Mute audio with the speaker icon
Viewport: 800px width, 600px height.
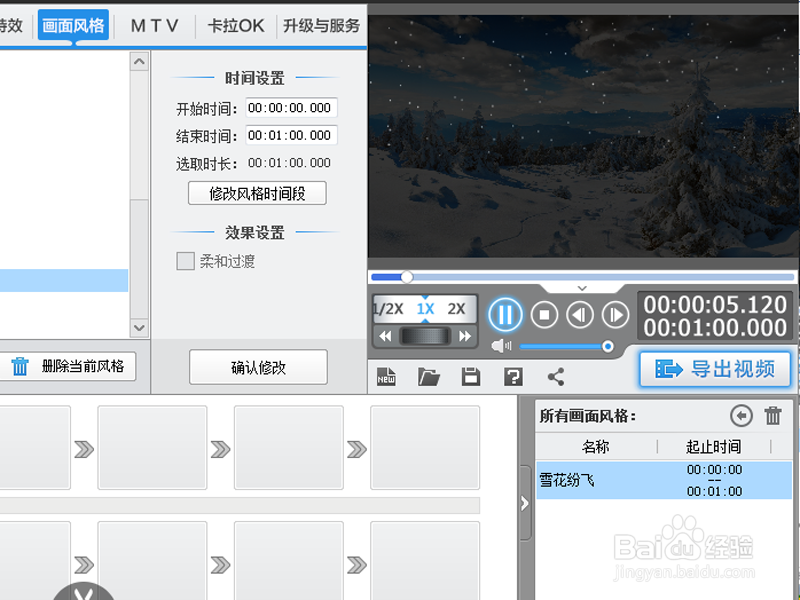(x=501, y=346)
